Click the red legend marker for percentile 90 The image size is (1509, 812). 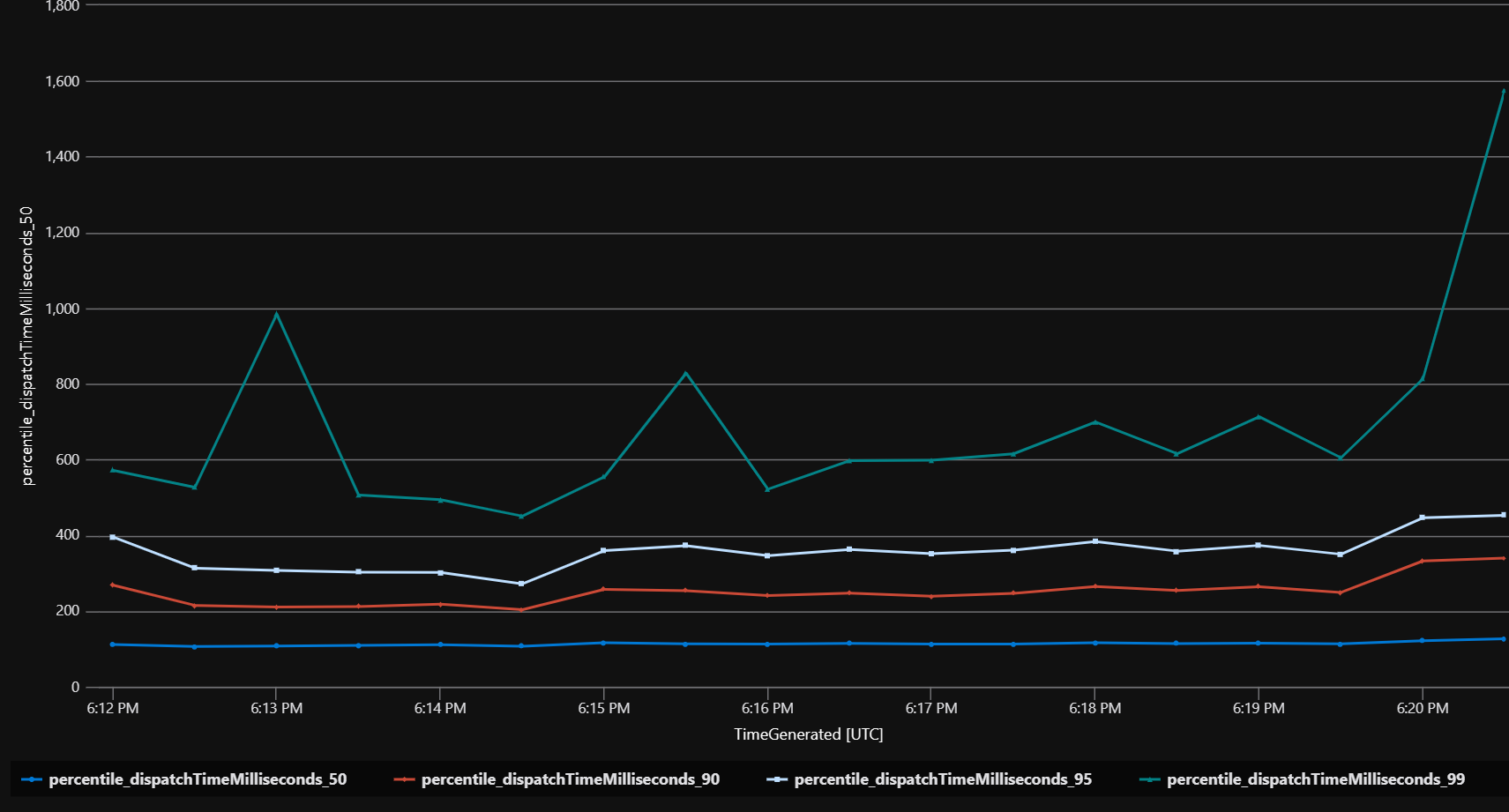click(404, 779)
